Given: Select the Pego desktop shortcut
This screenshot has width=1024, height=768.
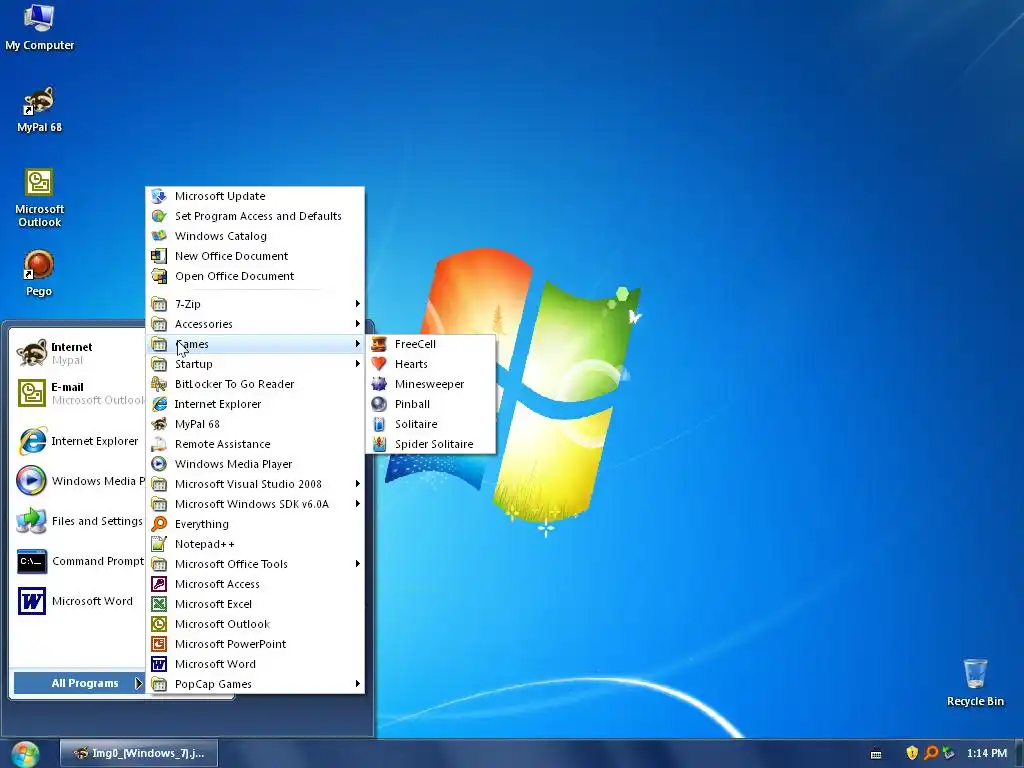Looking at the screenshot, I should pos(39,274).
